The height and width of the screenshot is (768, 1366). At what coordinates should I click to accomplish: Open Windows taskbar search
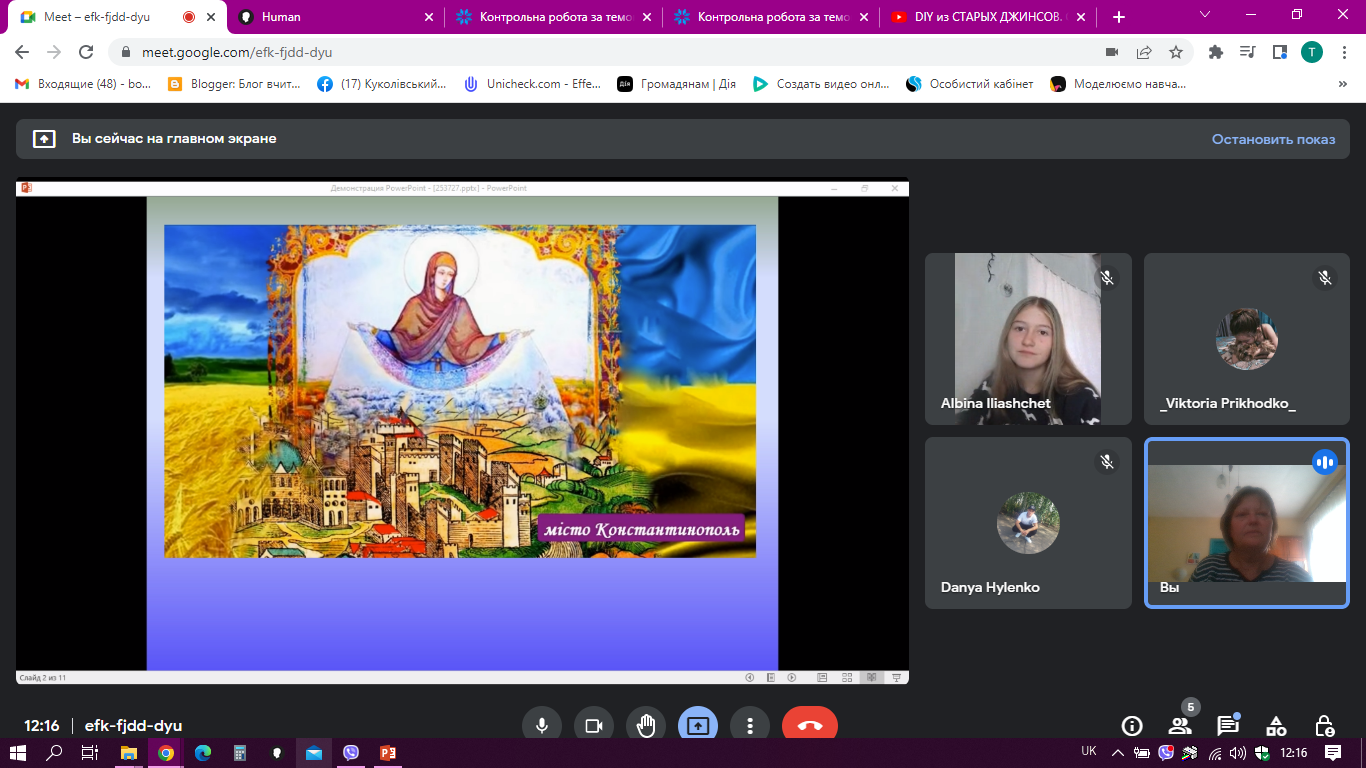55,753
